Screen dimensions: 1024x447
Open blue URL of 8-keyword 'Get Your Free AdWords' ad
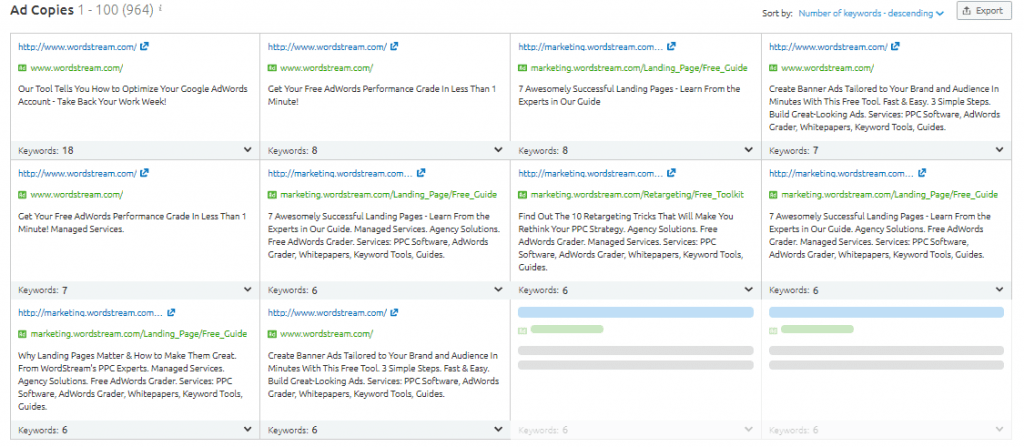(x=327, y=47)
